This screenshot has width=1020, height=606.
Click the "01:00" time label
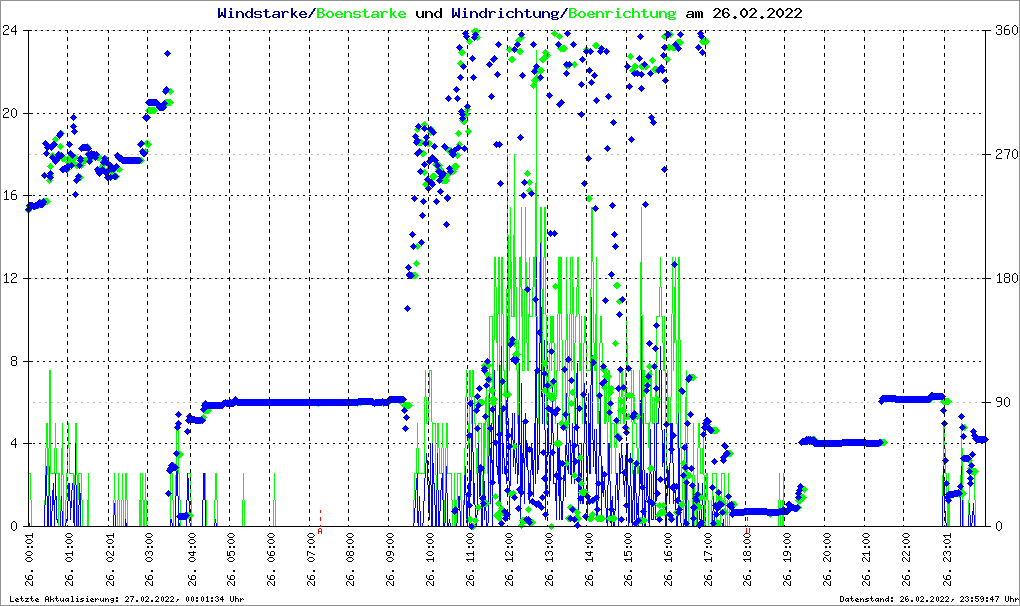69,549
